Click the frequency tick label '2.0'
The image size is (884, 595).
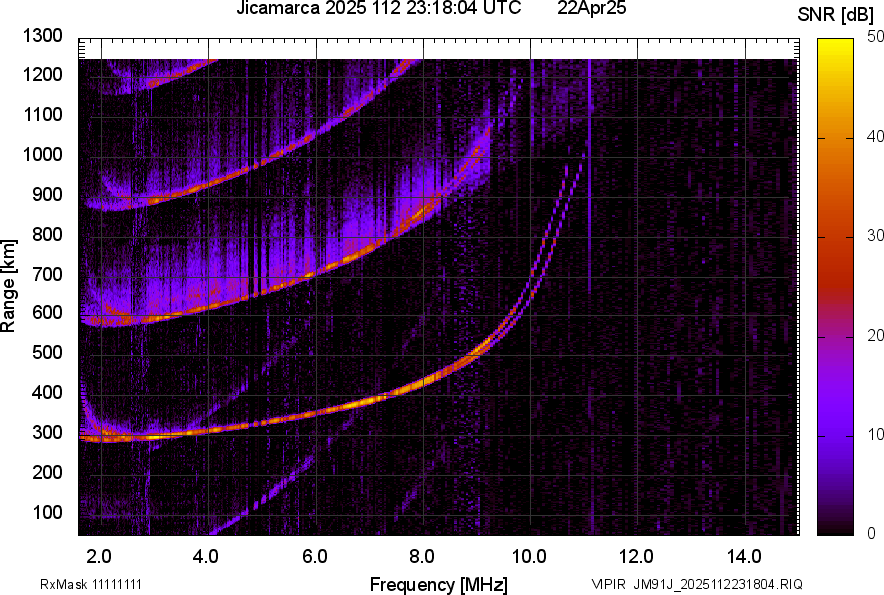99,557
